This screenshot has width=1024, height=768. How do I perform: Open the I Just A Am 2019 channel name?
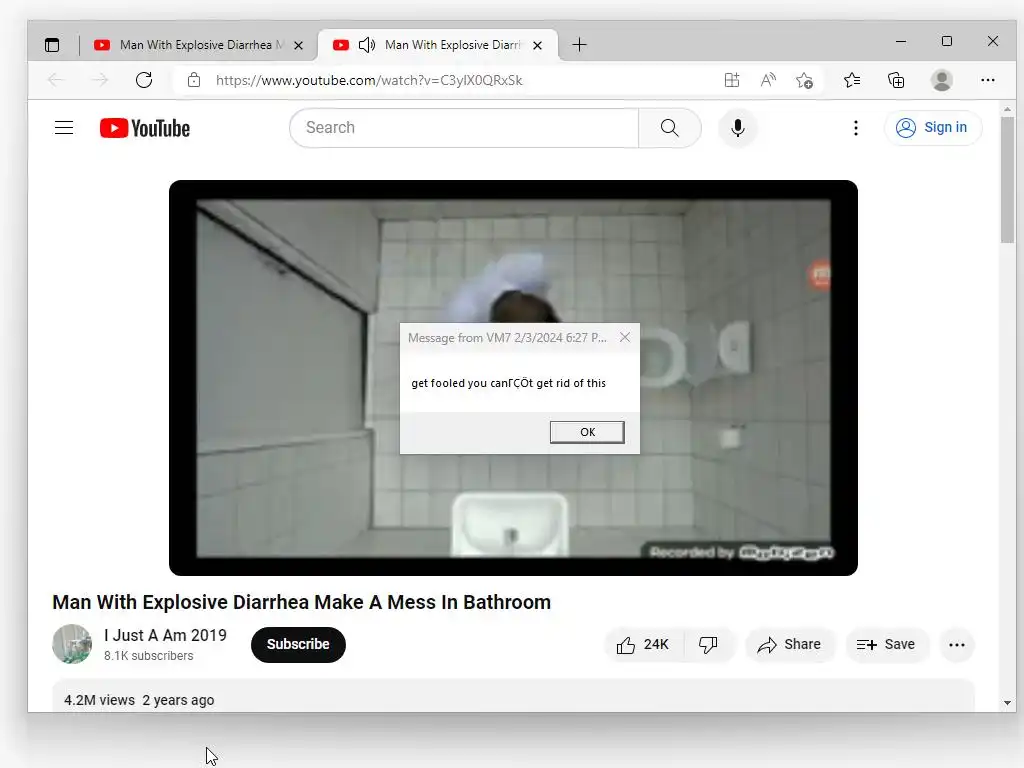[x=165, y=635]
